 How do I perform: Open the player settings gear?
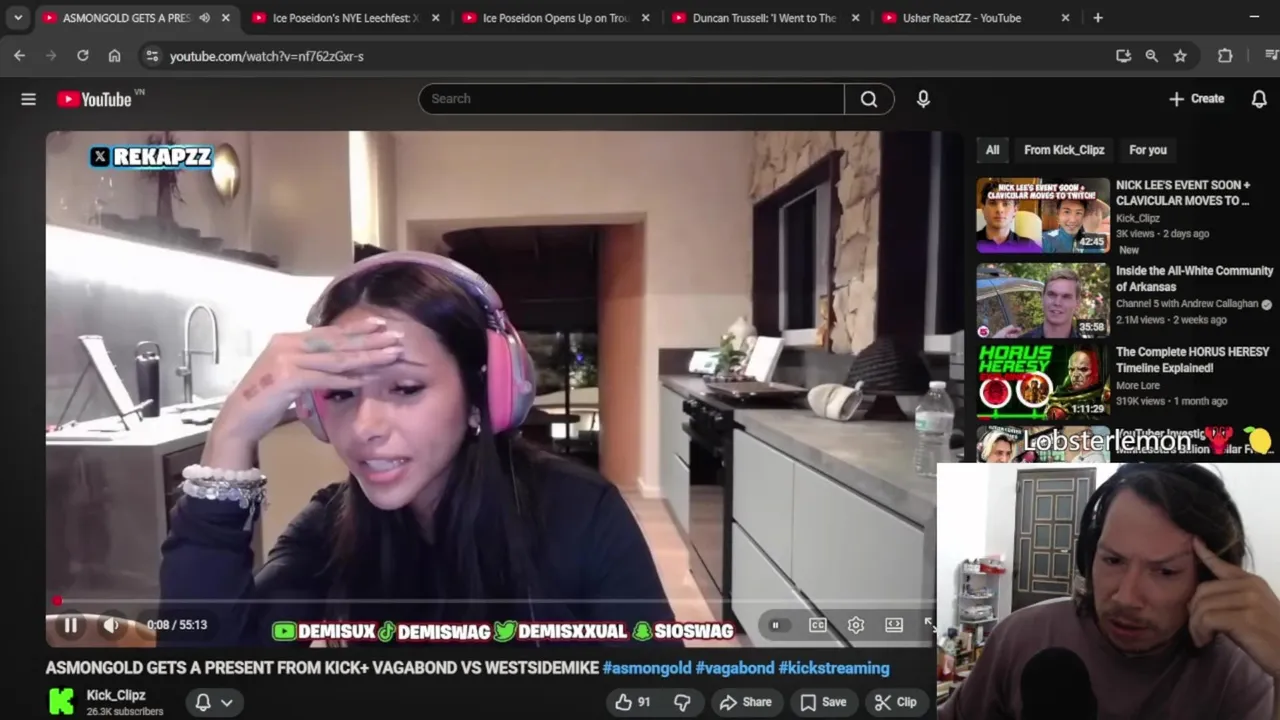(856, 625)
